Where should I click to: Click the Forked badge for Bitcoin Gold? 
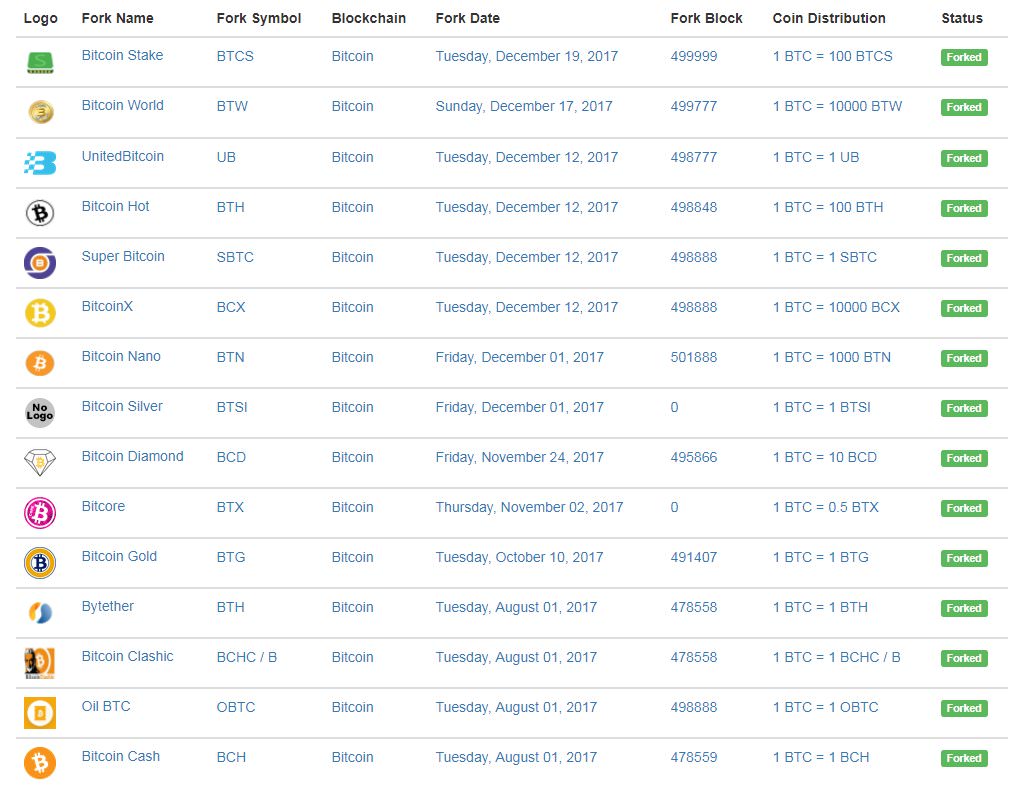pyautogui.click(x=964, y=559)
